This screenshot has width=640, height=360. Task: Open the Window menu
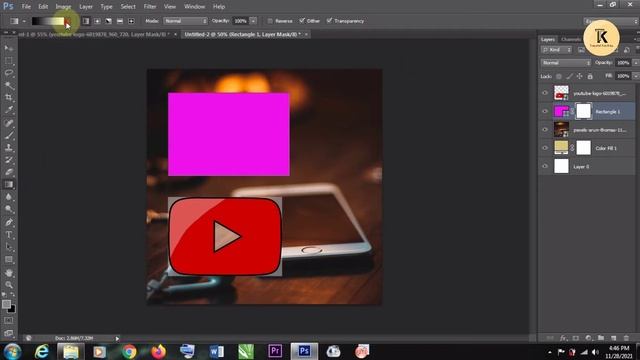[x=194, y=7]
